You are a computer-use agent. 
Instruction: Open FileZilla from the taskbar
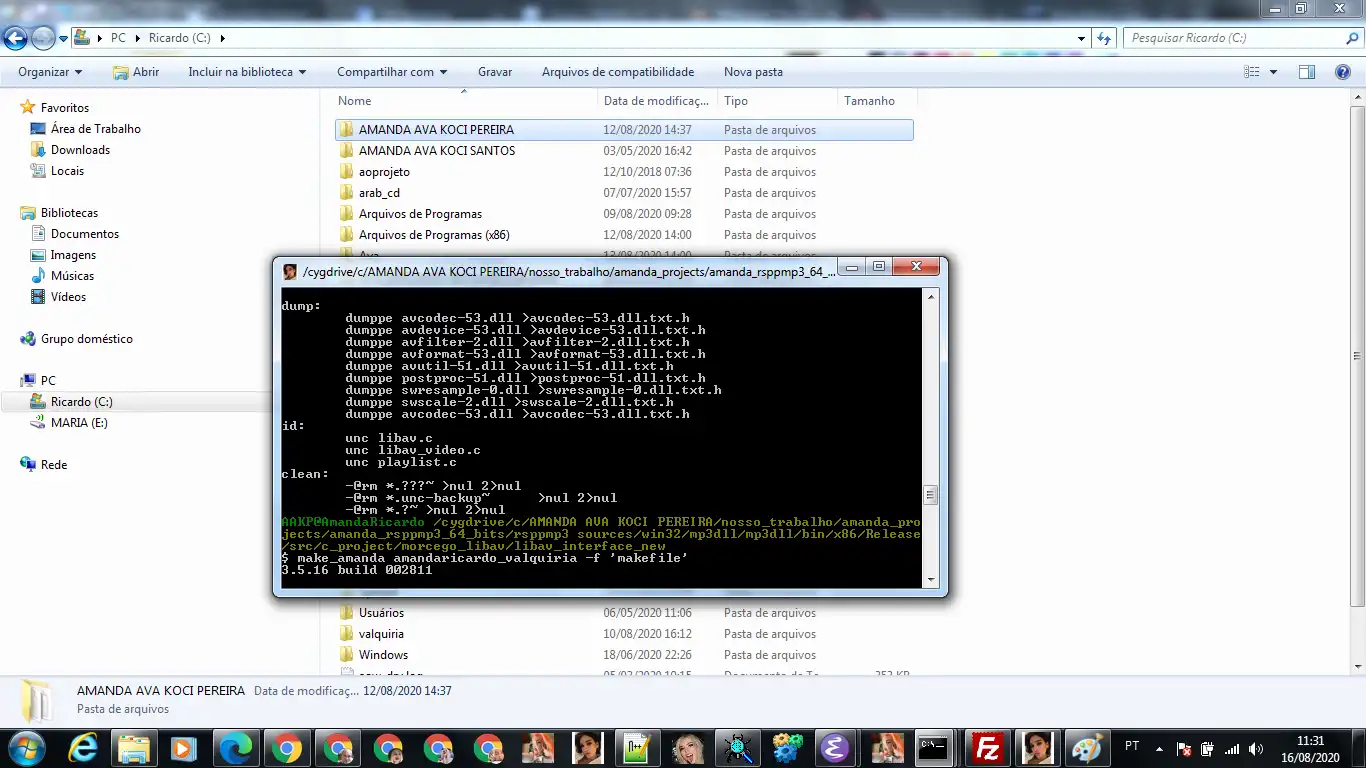point(988,748)
